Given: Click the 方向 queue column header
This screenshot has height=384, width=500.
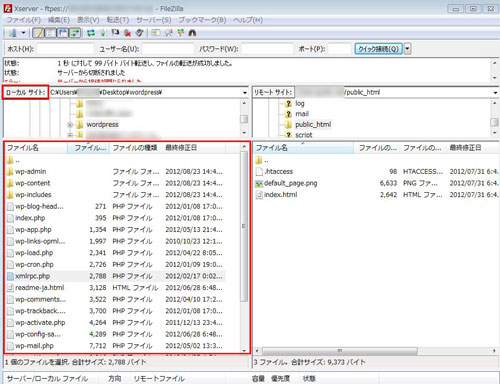Looking at the screenshot, I should (114, 379).
